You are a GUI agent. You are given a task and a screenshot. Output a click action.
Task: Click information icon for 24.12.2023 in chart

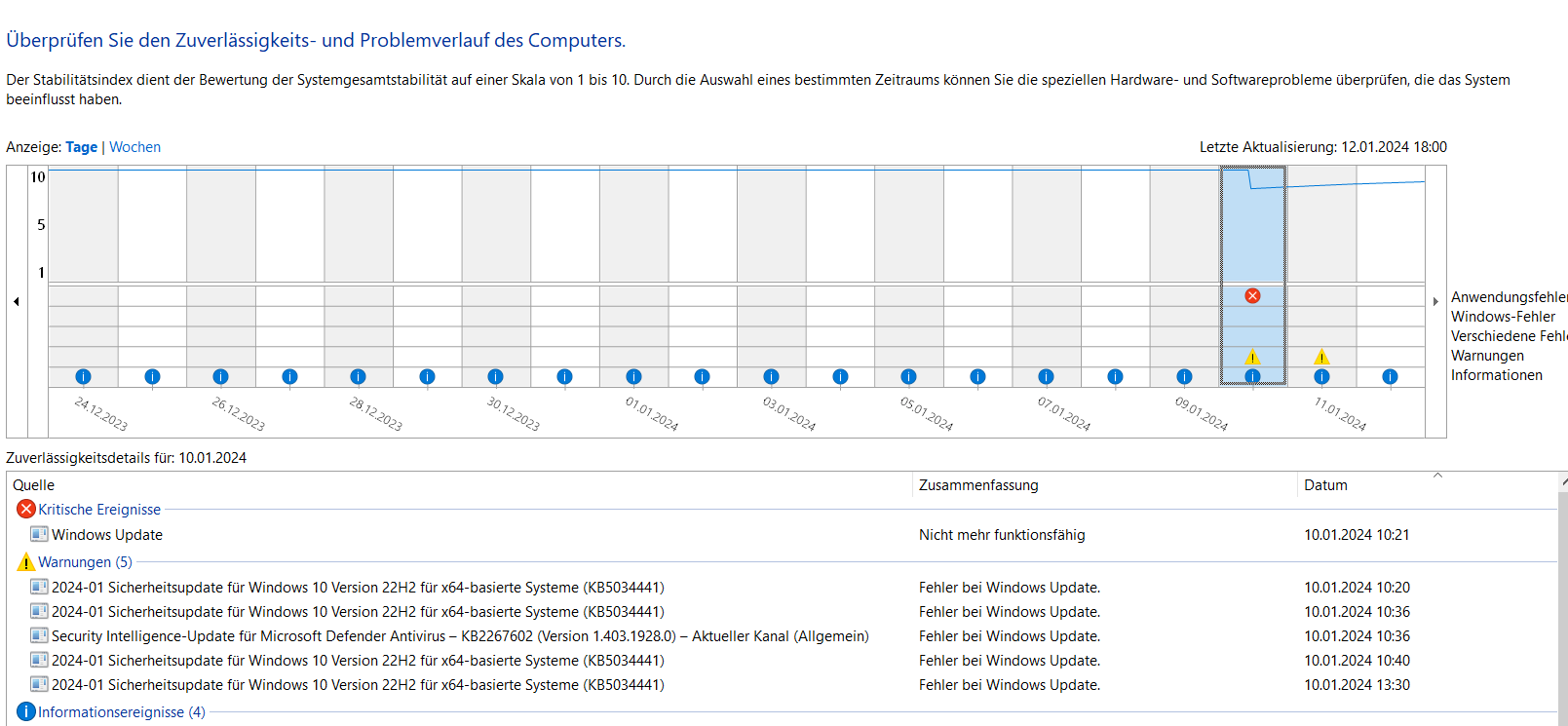(83, 377)
